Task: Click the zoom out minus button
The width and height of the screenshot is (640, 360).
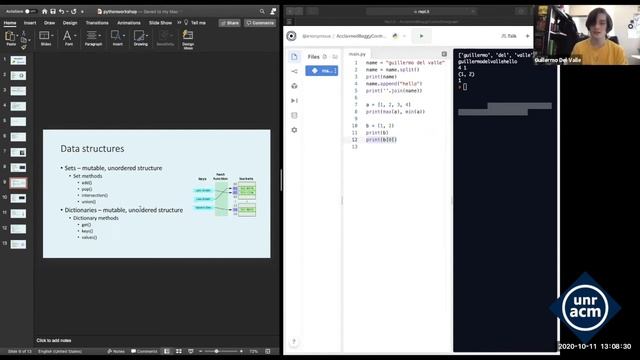Action: tap(200, 351)
